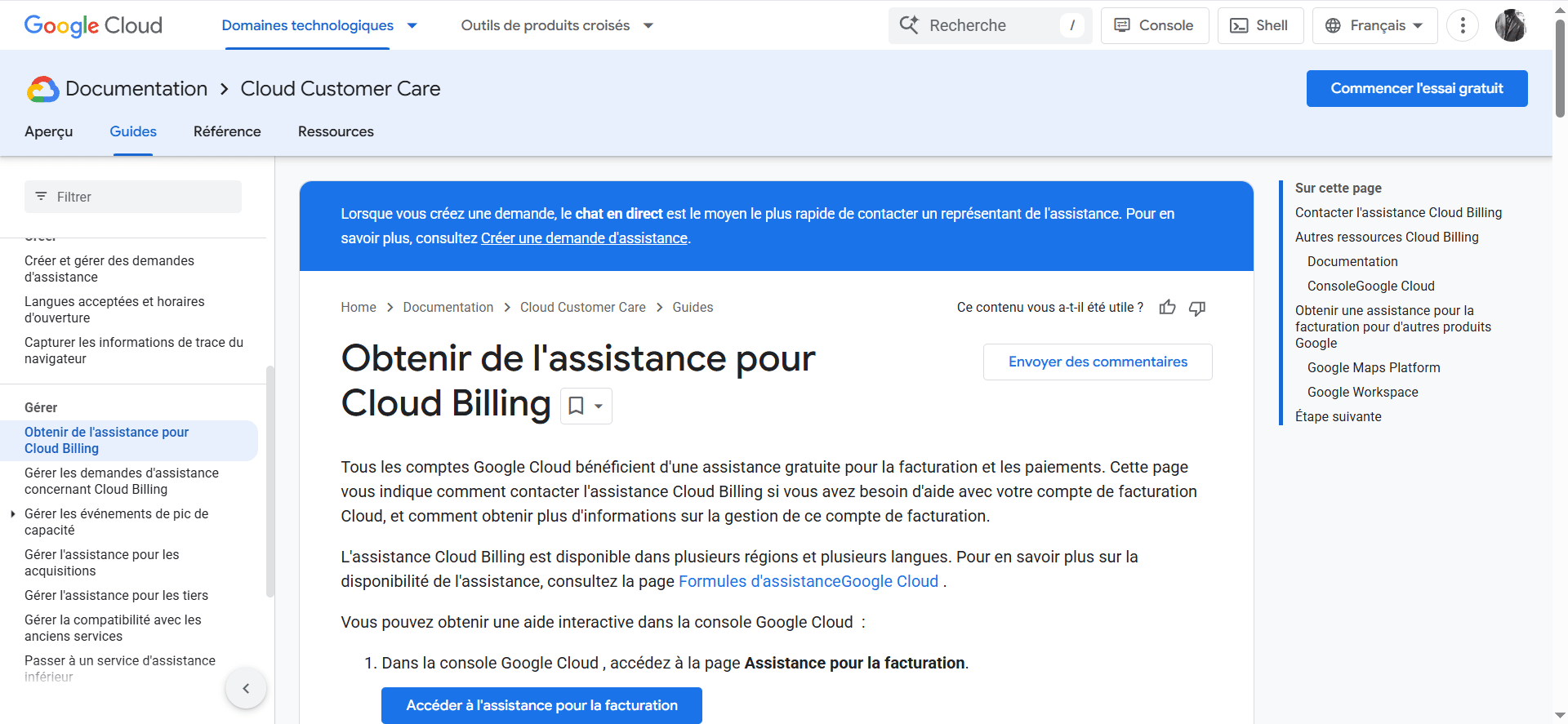1568x724 pixels.
Task: Jump to Étape suivante section
Action: (x=1339, y=416)
